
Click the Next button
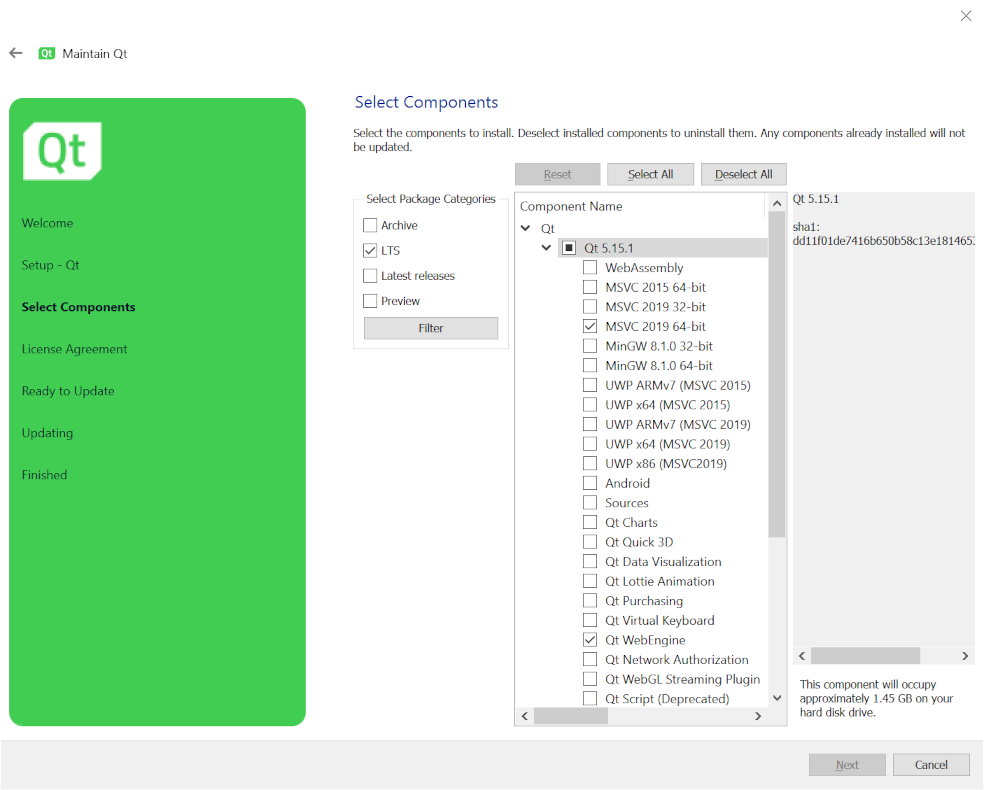coord(847,765)
